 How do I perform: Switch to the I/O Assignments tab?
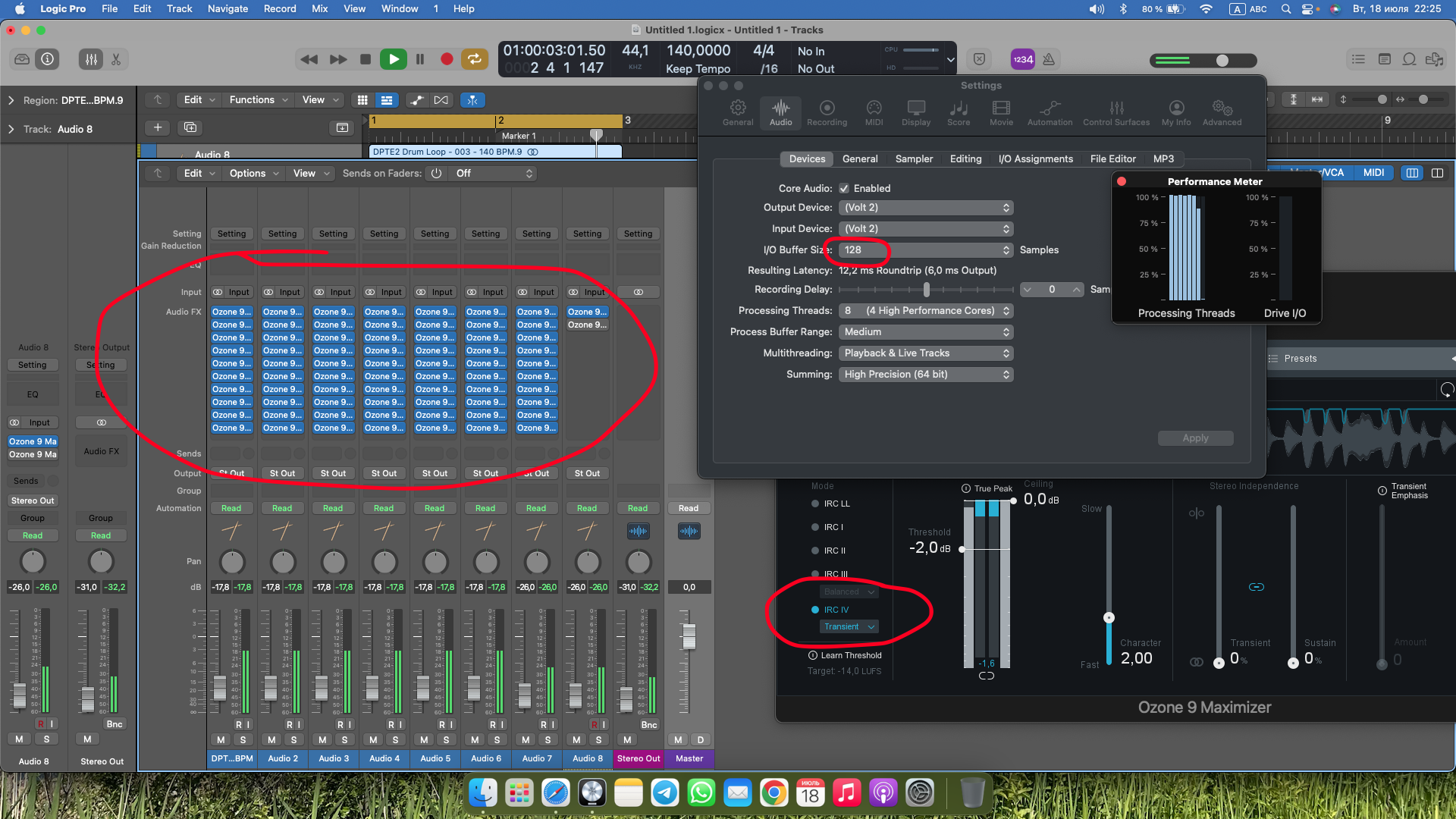pos(1035,159)
